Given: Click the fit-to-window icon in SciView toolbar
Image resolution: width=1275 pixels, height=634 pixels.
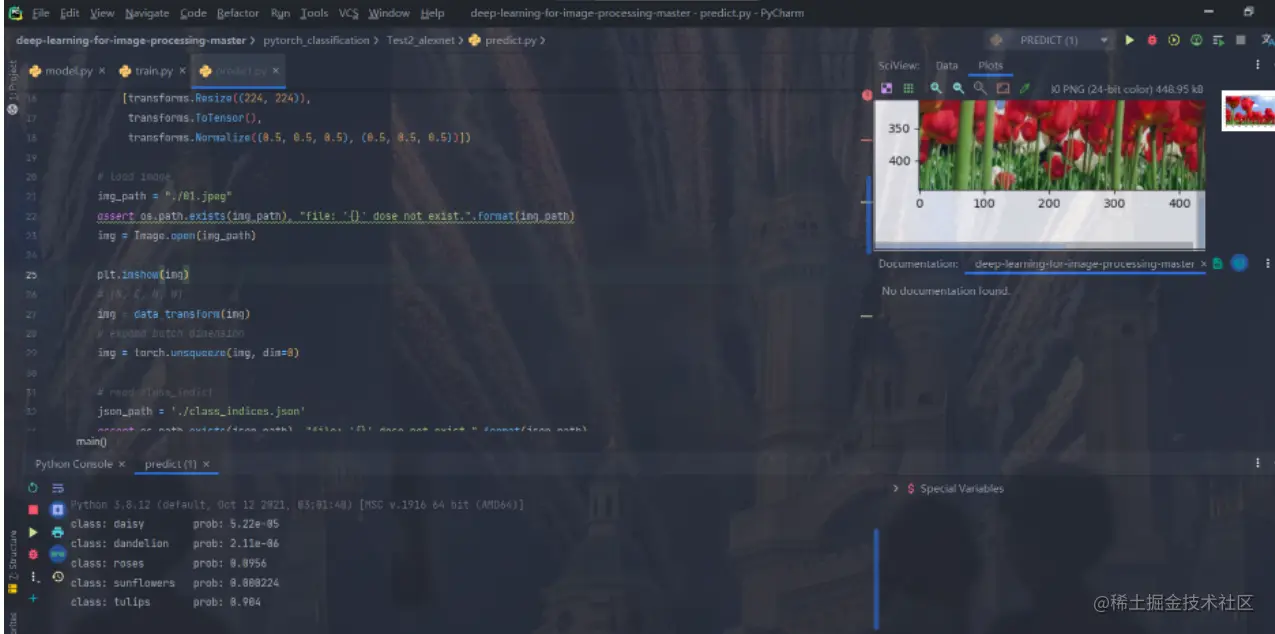Looking at the screenshot, I should tap(1003, 89).
